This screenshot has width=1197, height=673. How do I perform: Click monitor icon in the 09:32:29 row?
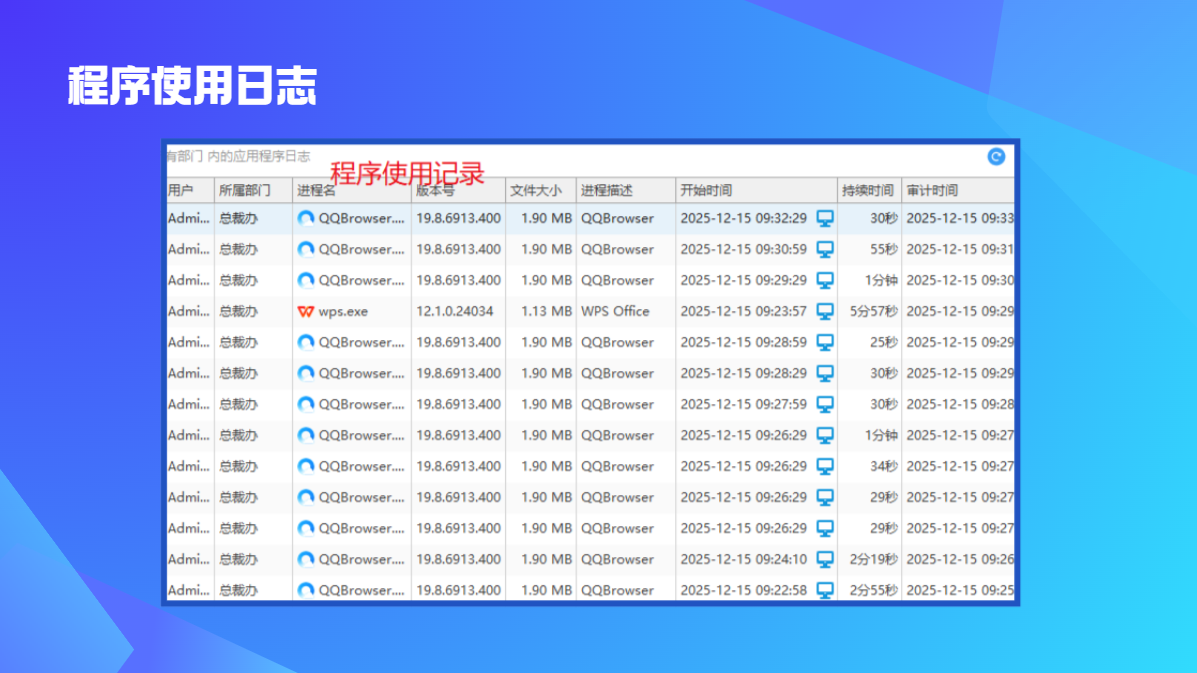pos(825,218)
